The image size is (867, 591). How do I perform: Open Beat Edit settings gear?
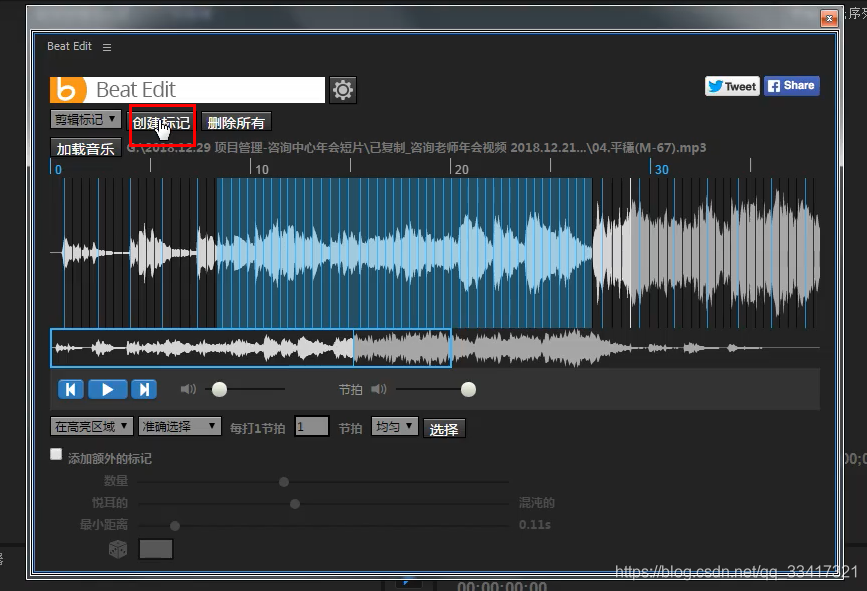pos(343,90)
